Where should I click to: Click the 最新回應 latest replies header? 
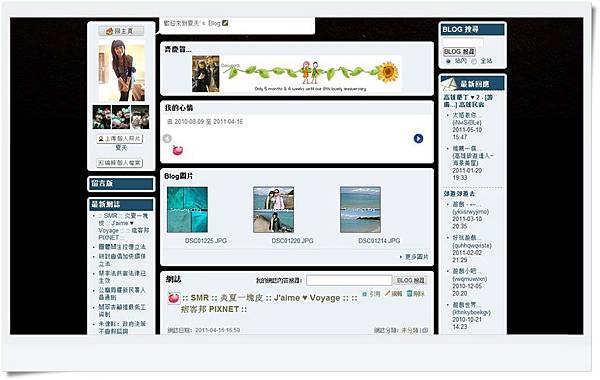473,83
